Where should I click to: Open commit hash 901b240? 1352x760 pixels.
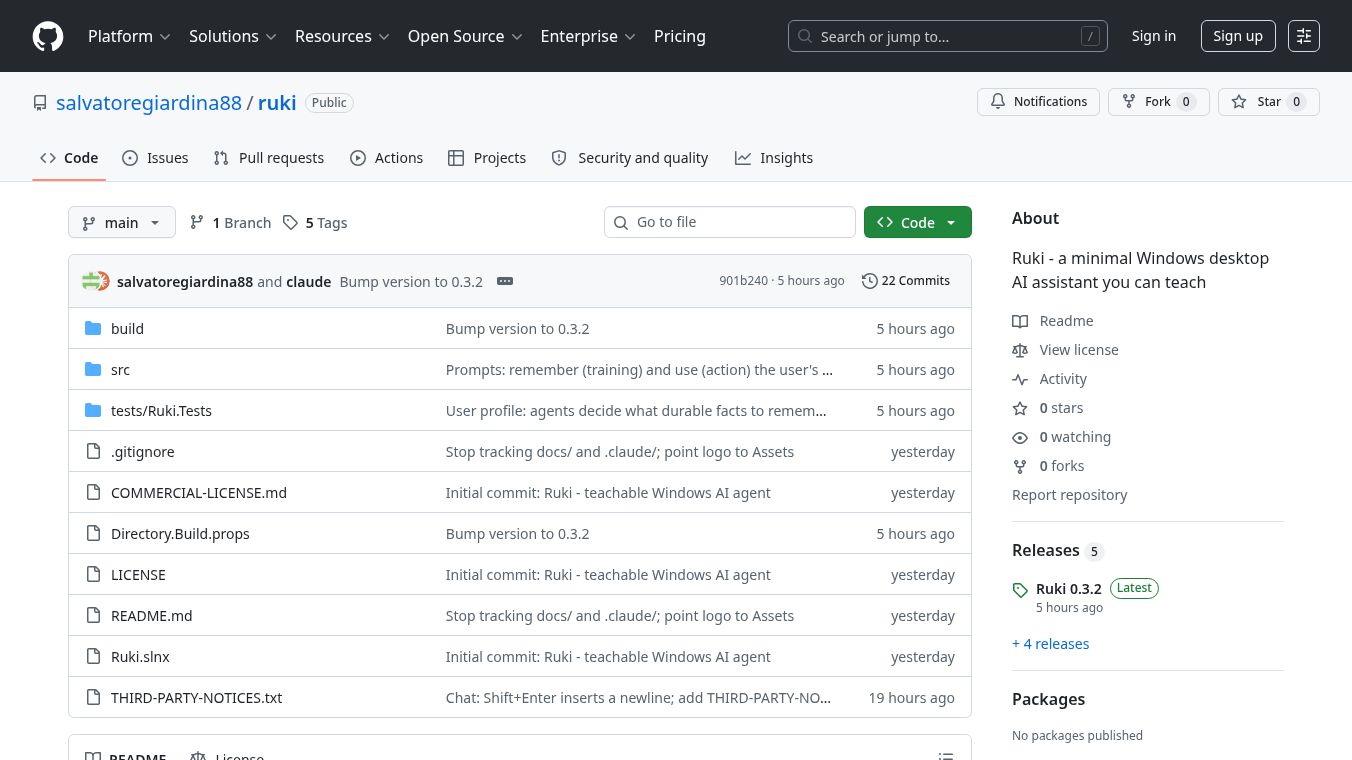743,281
